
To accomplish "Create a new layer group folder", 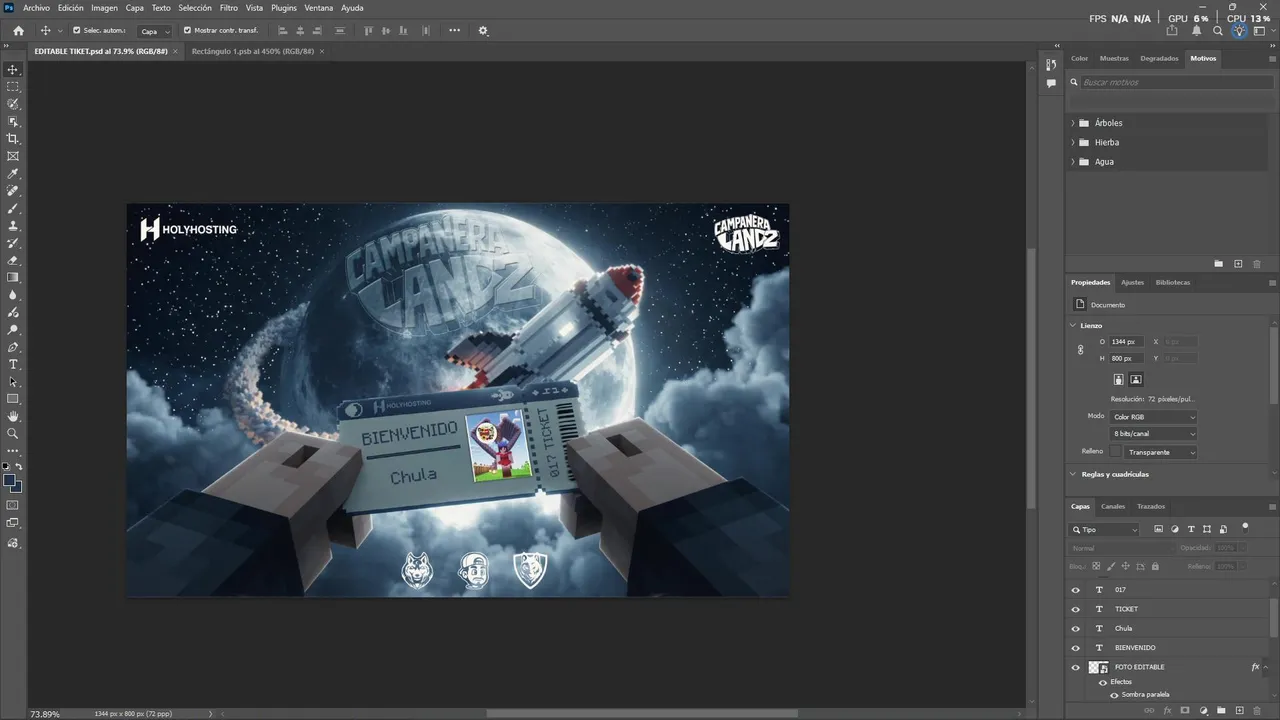I will click(1222, 710).
